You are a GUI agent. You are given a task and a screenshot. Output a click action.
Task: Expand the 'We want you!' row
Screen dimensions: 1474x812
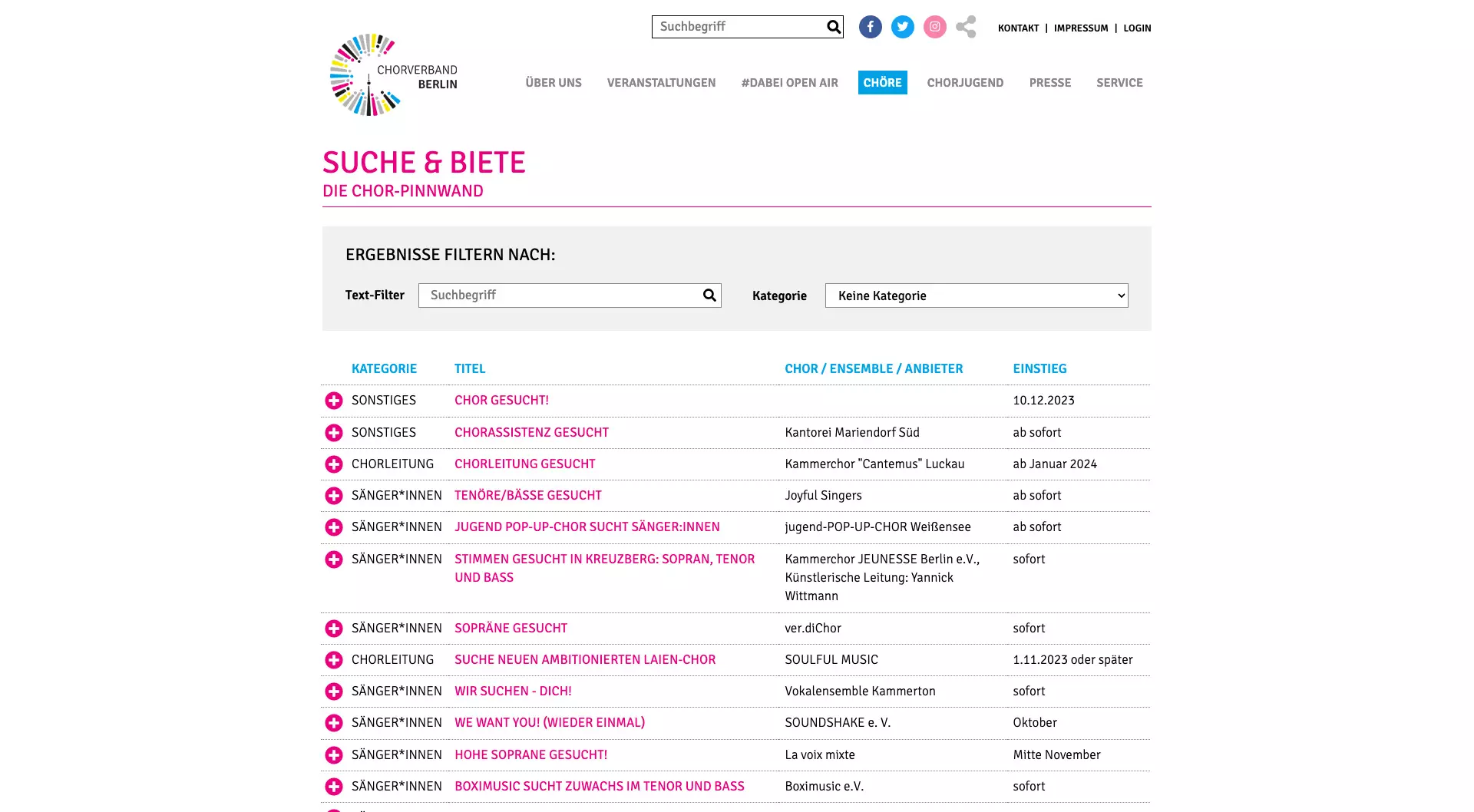coord(334,723)
